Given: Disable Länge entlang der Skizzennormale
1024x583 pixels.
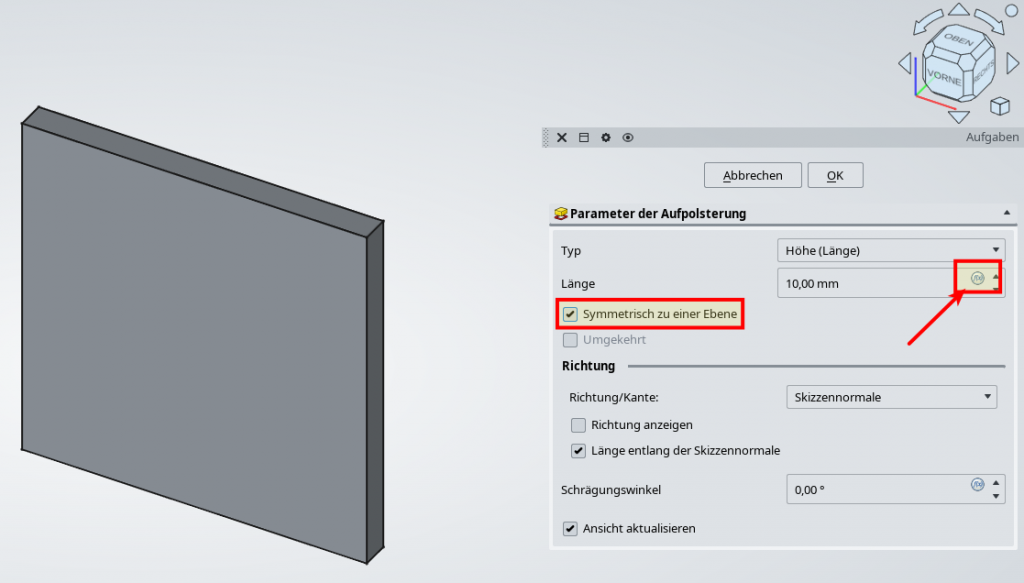Looking at the screenshot, I should [x=578, y=451].
